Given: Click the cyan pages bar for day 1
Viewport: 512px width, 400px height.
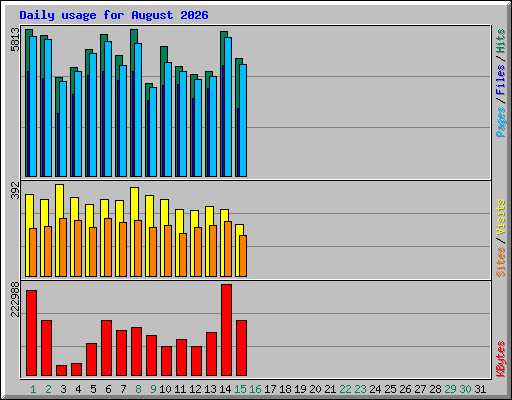Looking at the screenshot, I should pyautogui.click(x=33, y=106).
